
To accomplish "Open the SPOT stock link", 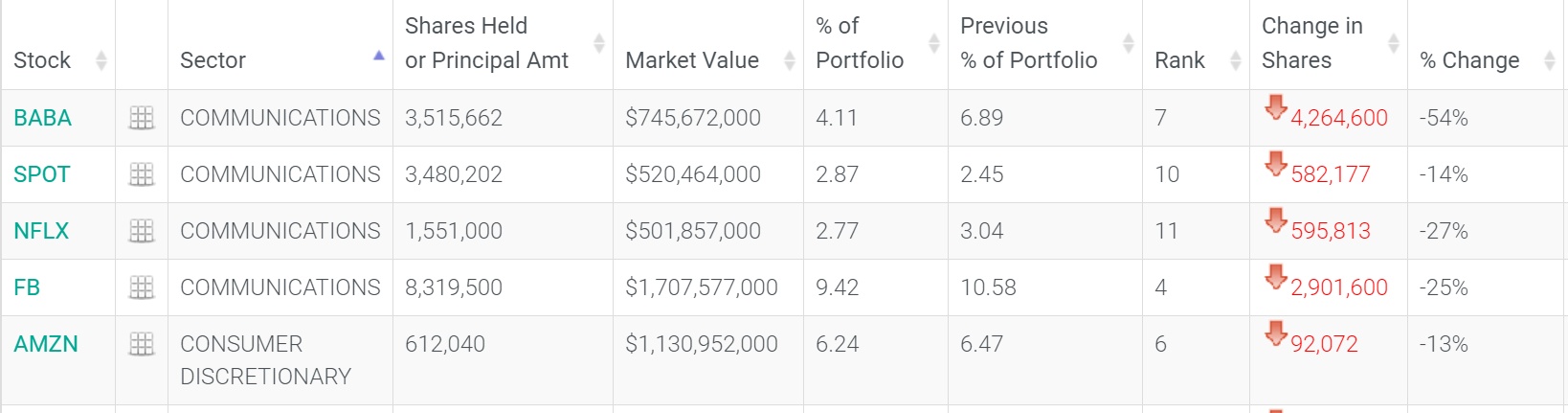I will [x=41, y=174].
